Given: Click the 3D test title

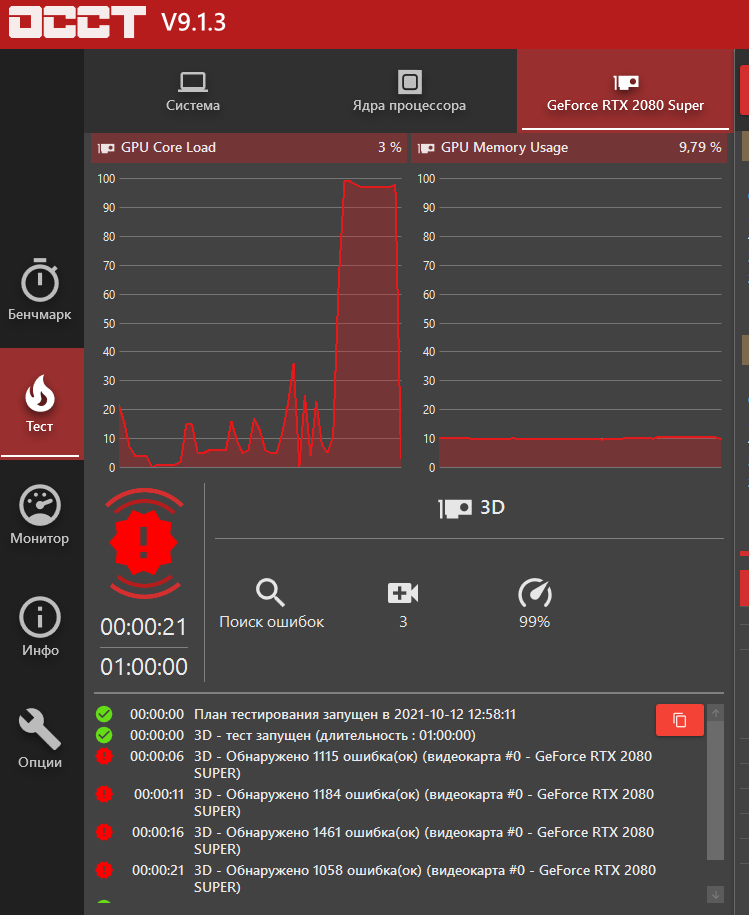Looking at the screenshot, I should click(471, 508).
